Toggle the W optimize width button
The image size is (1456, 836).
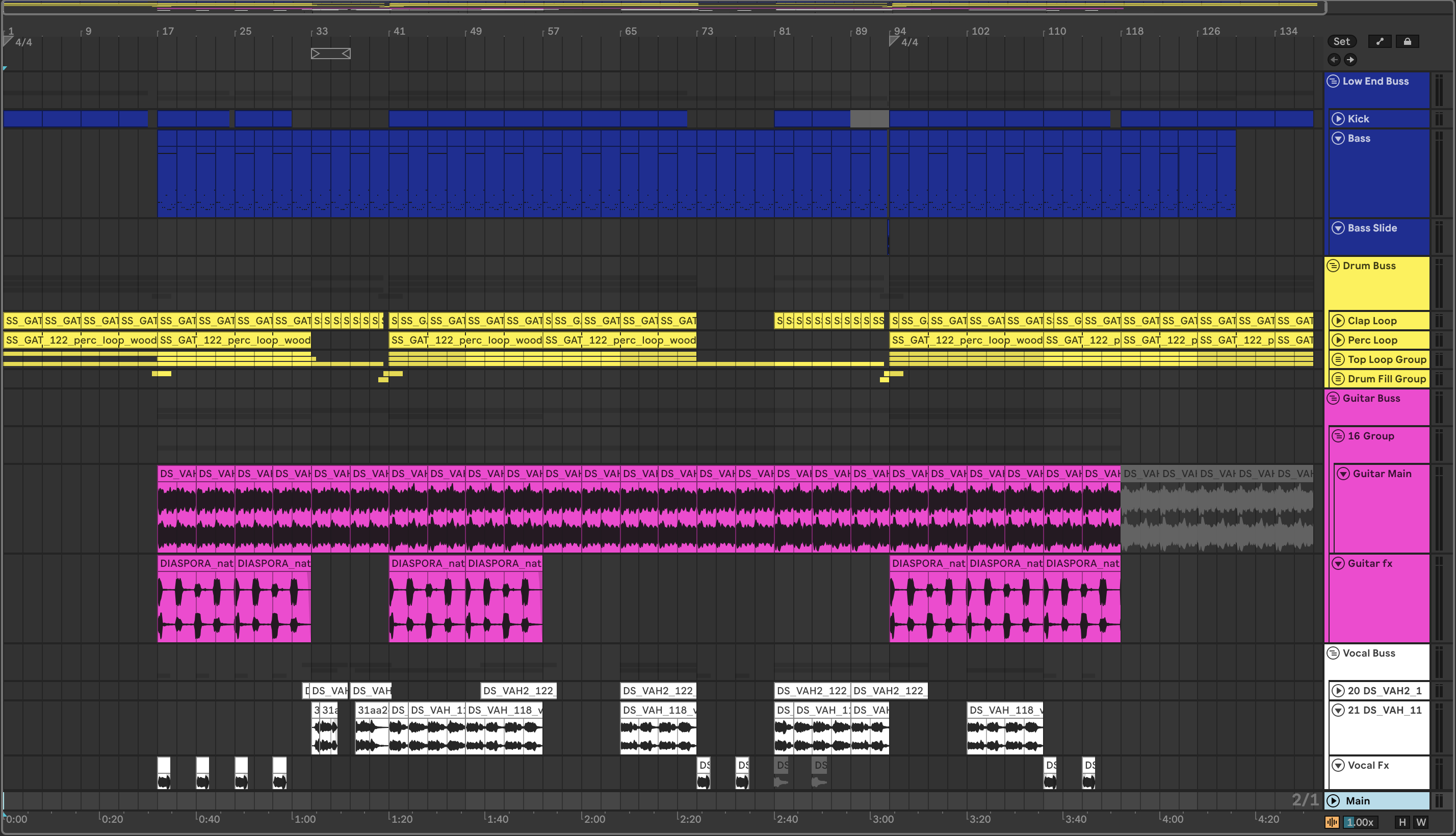click(1421, 822)
